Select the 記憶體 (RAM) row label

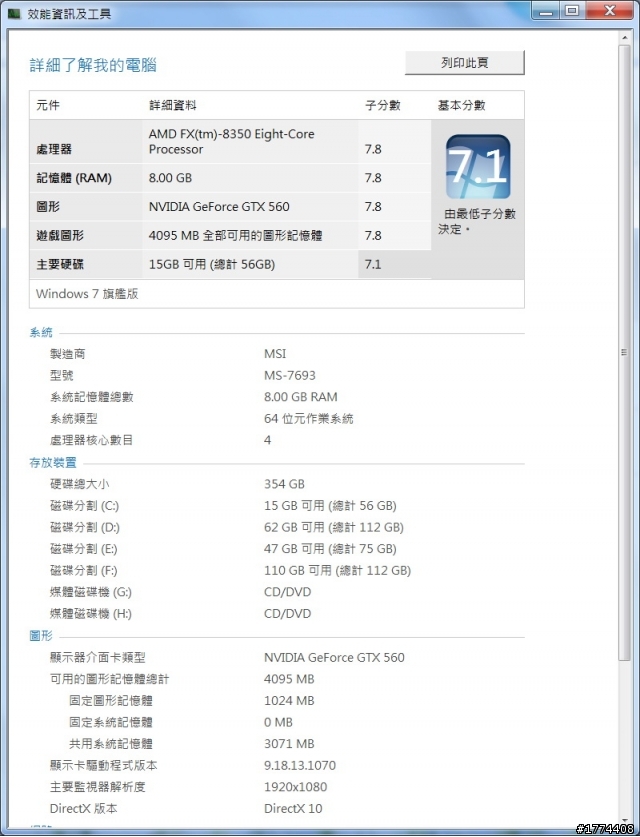[74, 178]
